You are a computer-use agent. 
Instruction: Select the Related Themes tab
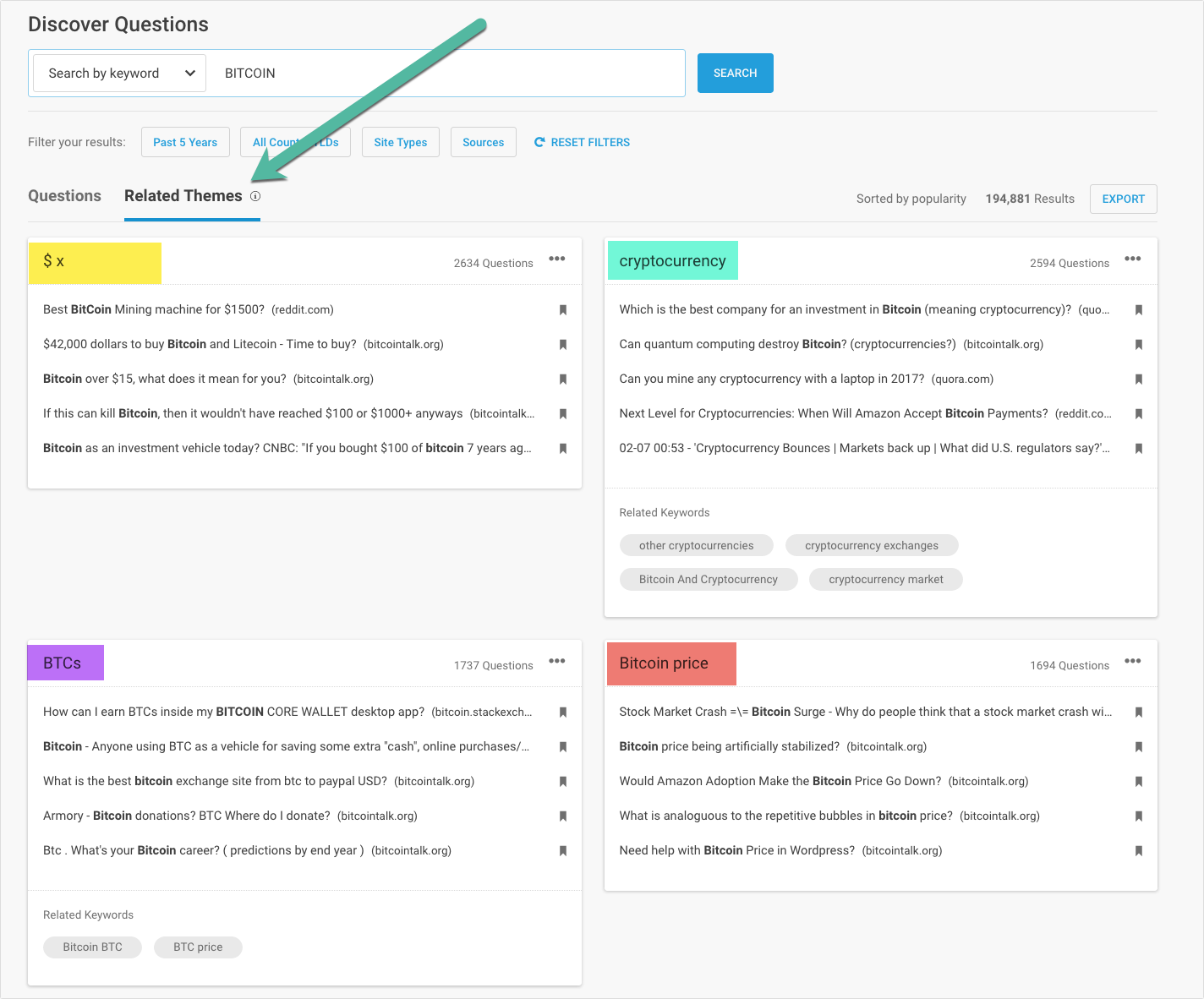tap(183, 196)
